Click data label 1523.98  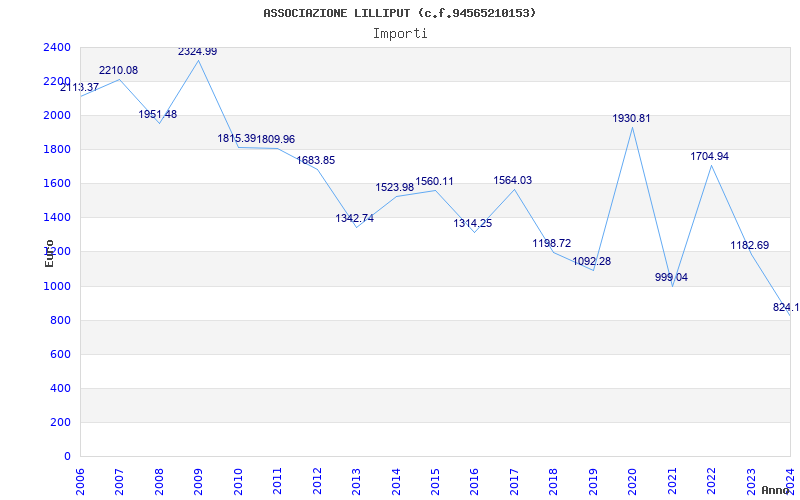pyautogui.click(x=395, y=187)
